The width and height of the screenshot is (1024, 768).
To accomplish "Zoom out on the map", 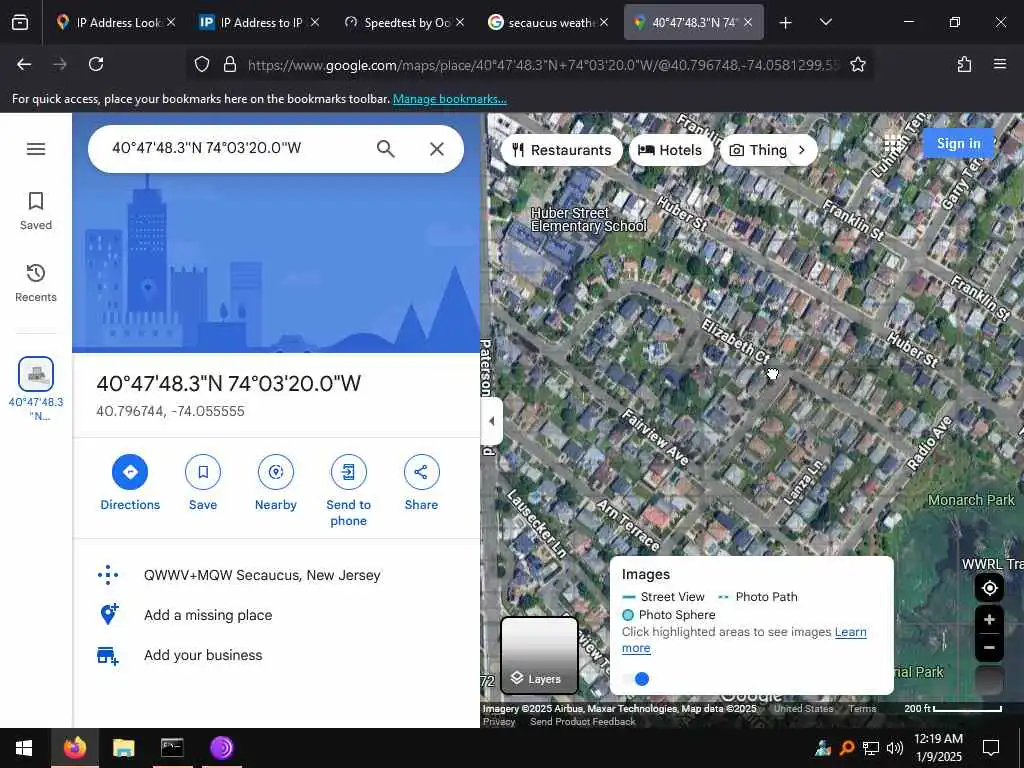I will [x=989, y=648].
